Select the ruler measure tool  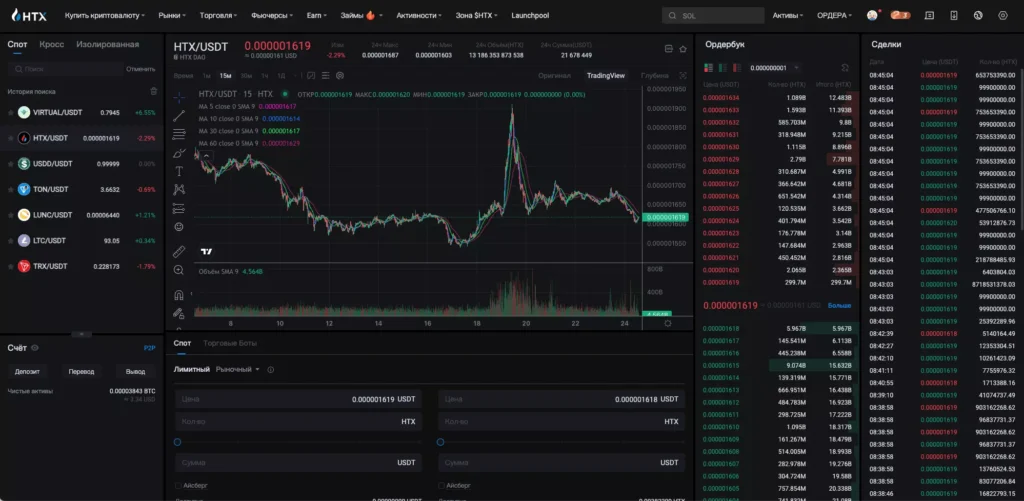(x=179, y=251)
